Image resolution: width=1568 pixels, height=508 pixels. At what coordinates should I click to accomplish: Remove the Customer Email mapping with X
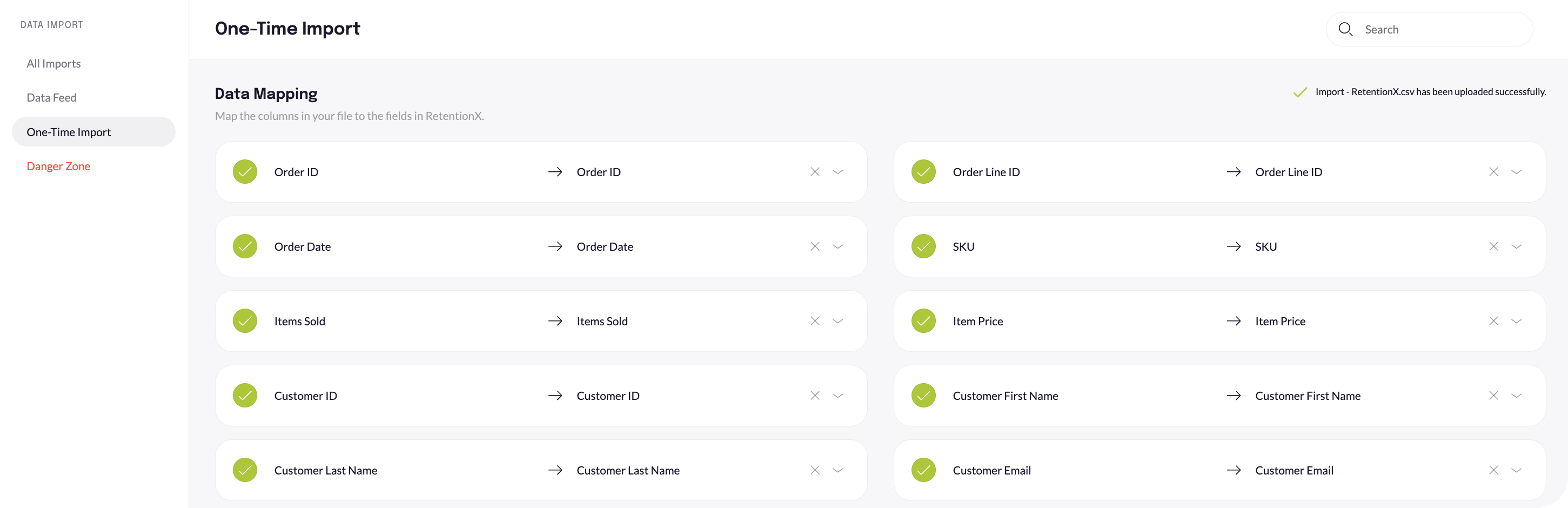click(x=1493, y=470)
